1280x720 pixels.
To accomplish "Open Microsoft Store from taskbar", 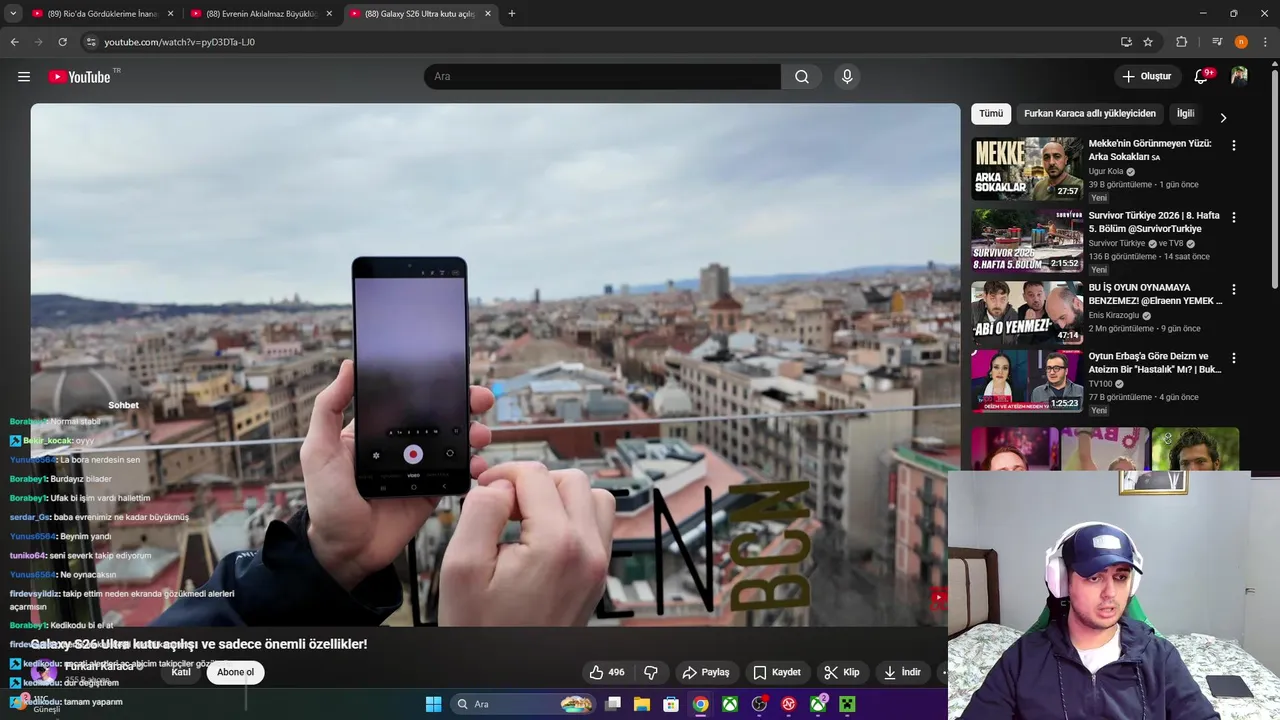I will tap(671, 704).
